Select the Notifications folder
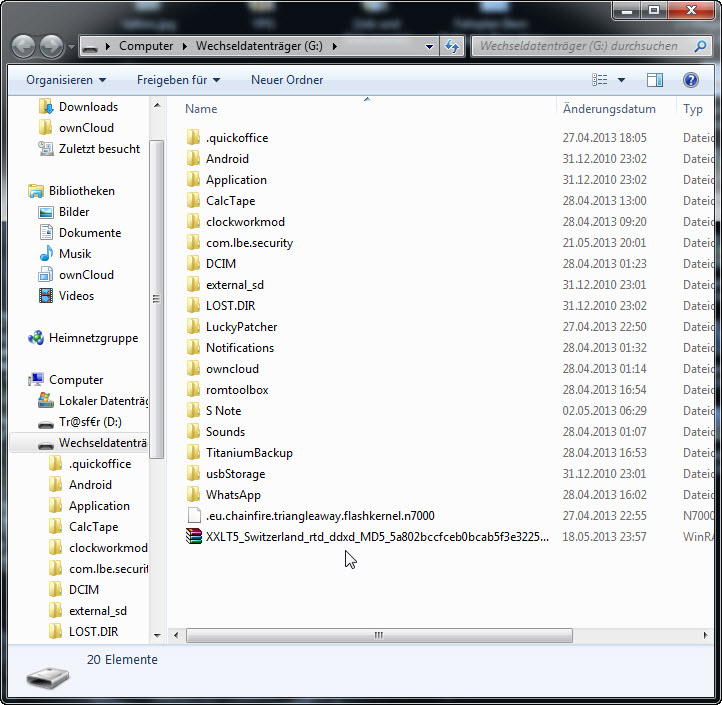Image resolution: width=722 pixels, height=705 pixels. (240, 348)
